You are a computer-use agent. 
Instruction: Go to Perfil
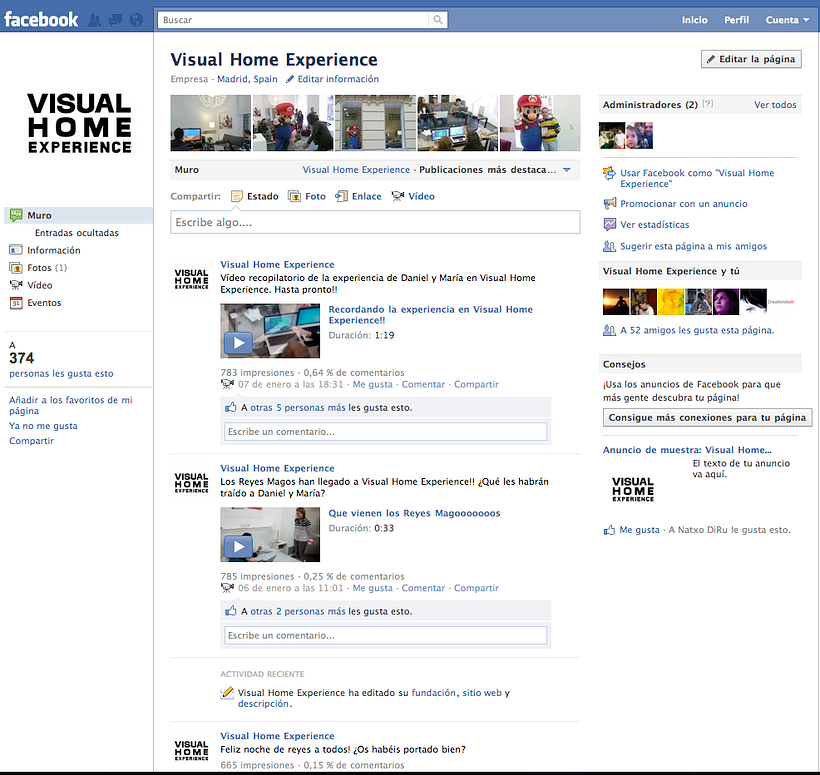pos(736,20)
